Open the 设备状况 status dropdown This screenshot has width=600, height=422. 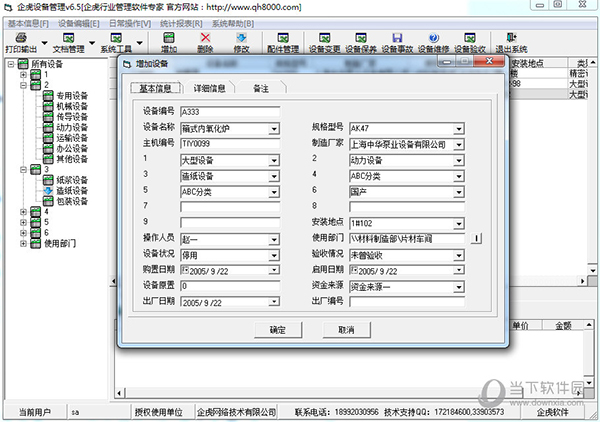coord(274,256)
